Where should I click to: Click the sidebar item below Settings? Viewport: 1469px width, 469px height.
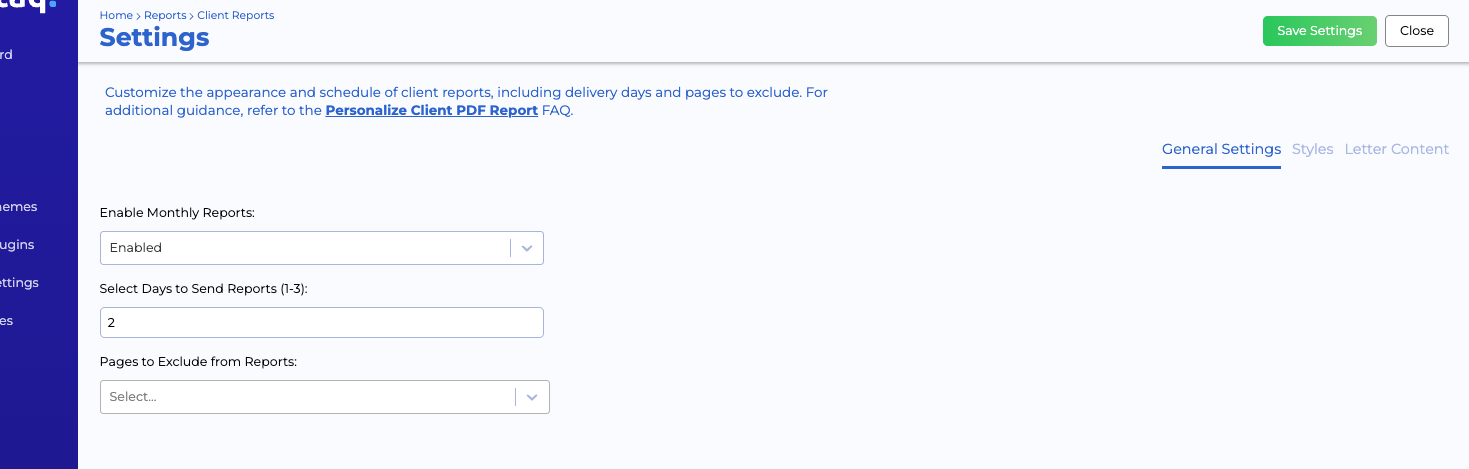[8, 321]
